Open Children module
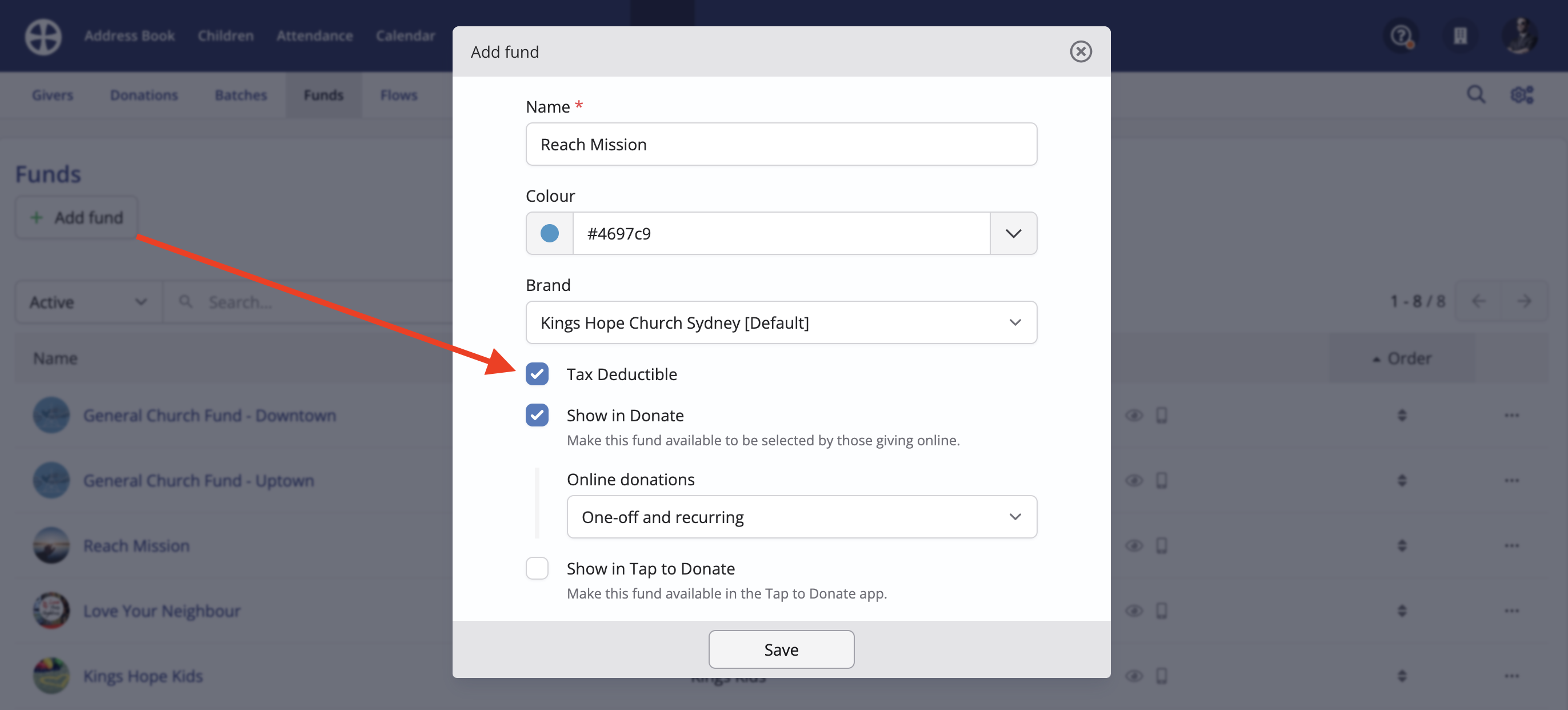Screen dimensions: 1568x710 click(225, 36)
